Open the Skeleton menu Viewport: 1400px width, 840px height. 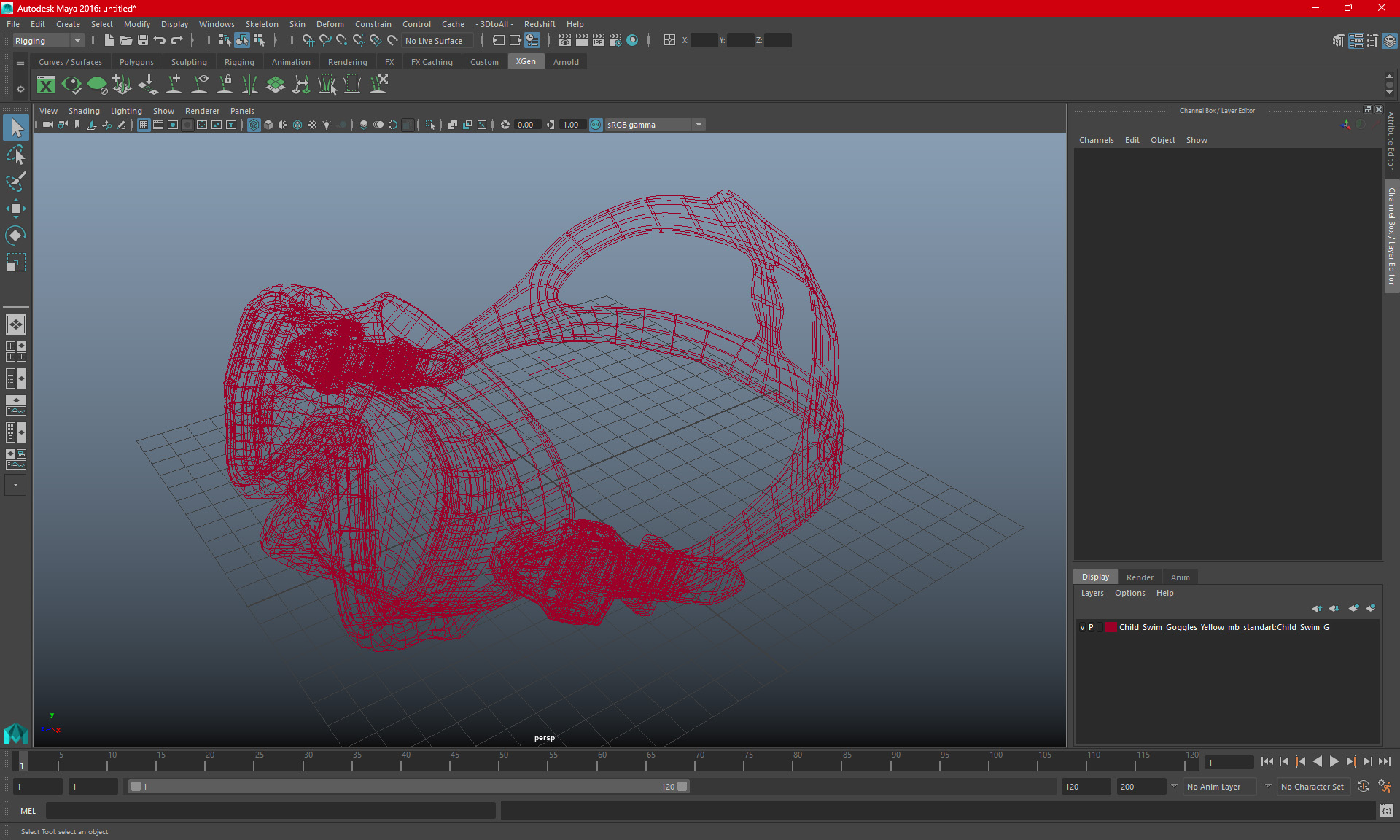(262, 24)
